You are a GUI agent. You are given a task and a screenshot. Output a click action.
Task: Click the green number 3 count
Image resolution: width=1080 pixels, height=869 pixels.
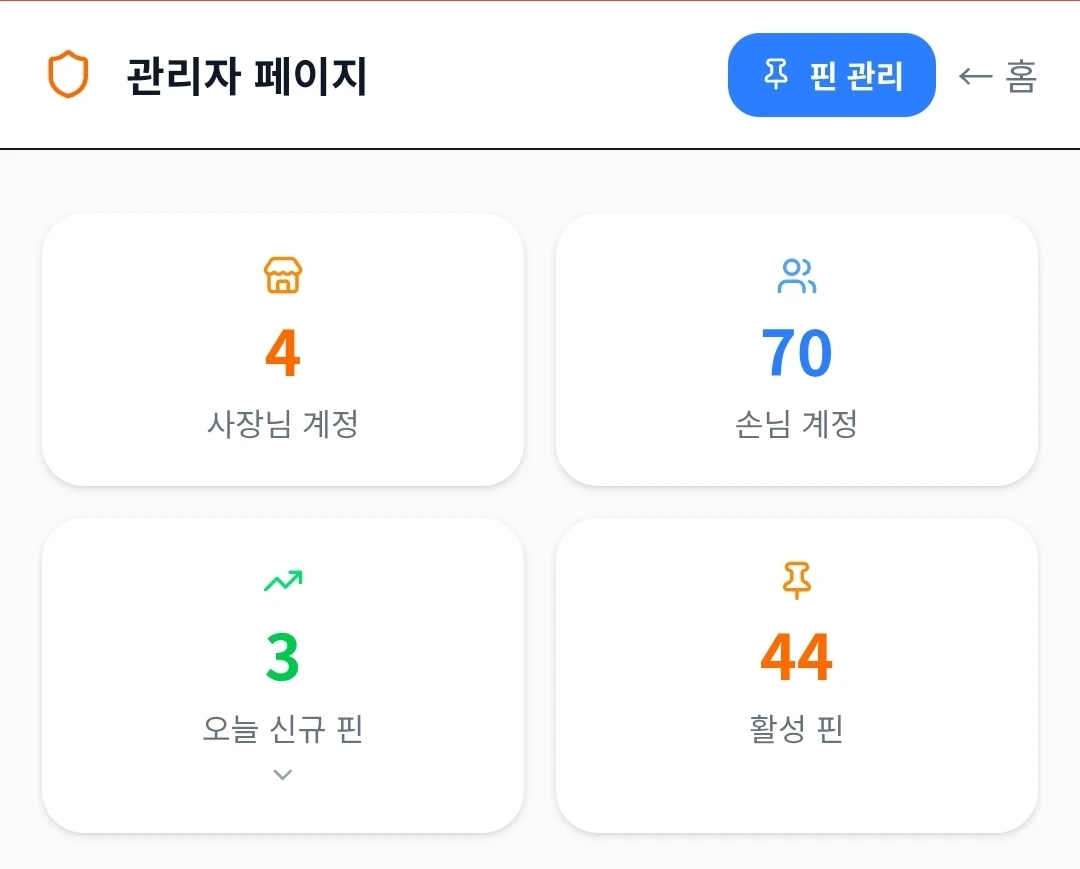pyautogui.click(x=282, y=658)
